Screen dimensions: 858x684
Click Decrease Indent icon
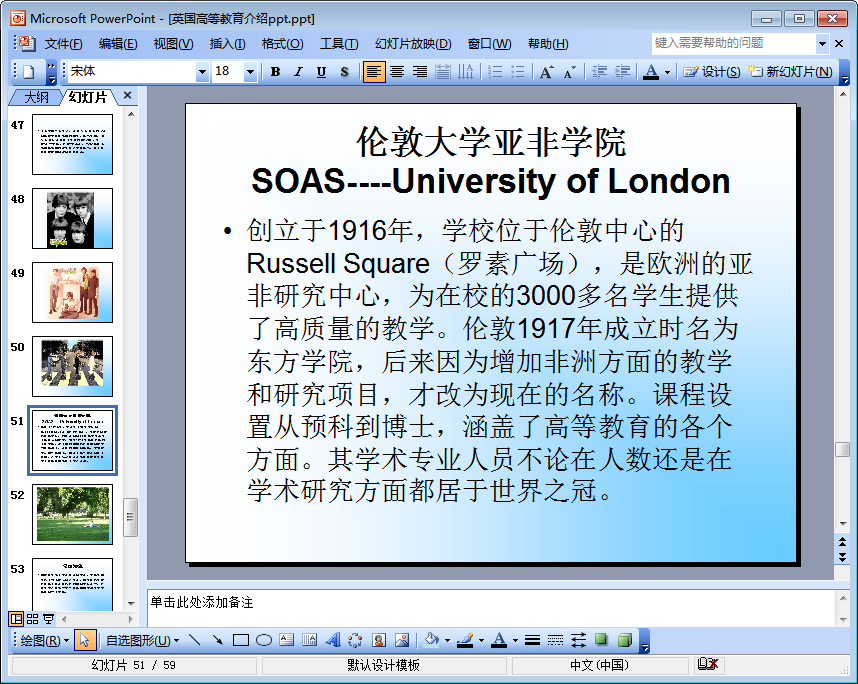coord(599,72)
